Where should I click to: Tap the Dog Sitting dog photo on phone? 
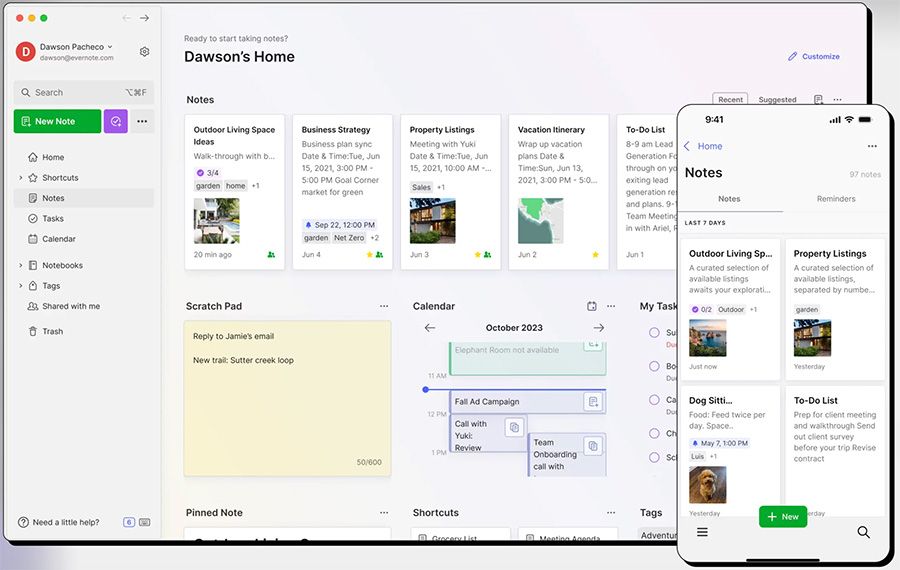click(708, 485)
